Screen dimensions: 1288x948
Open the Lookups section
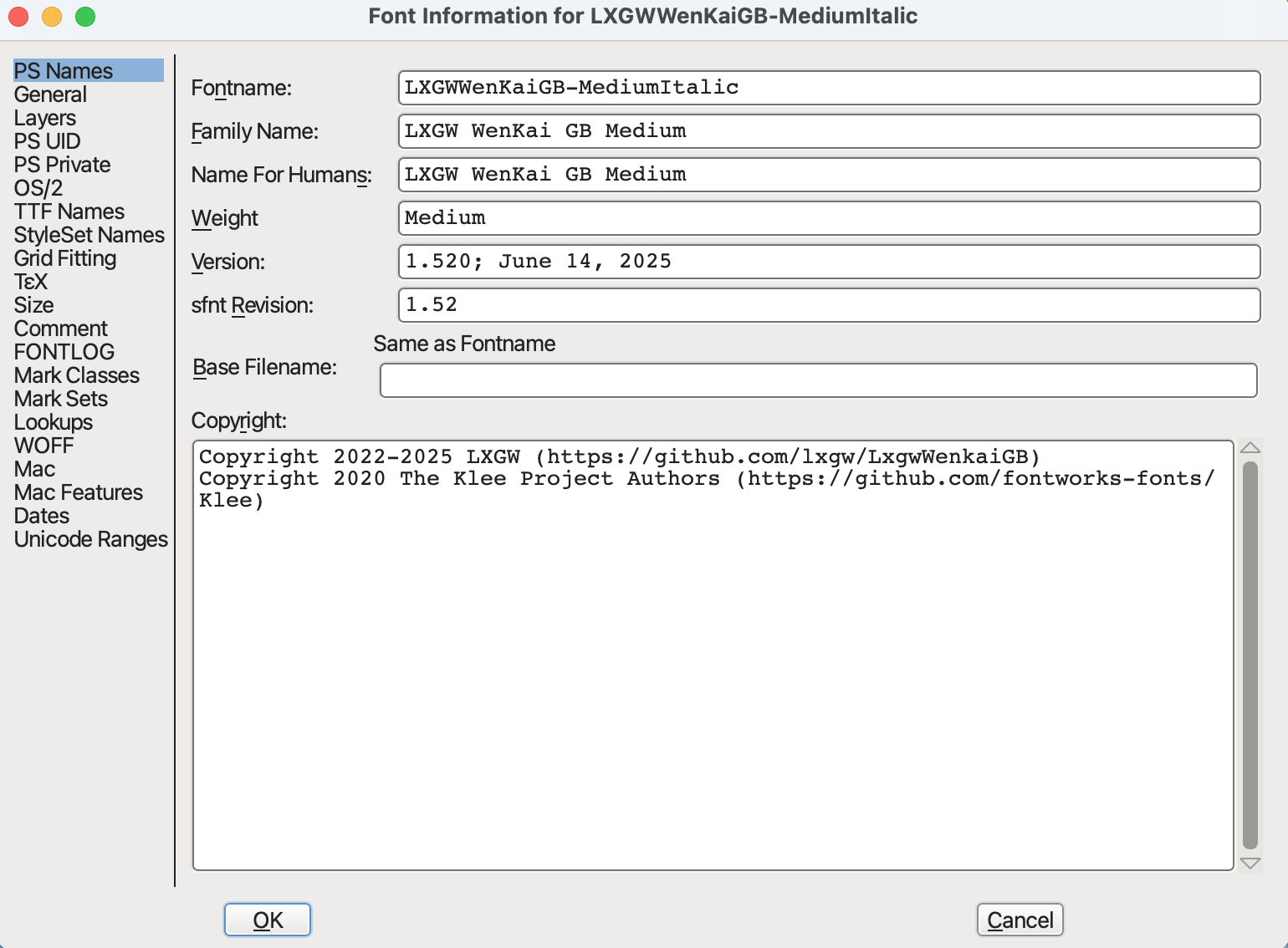54,422
